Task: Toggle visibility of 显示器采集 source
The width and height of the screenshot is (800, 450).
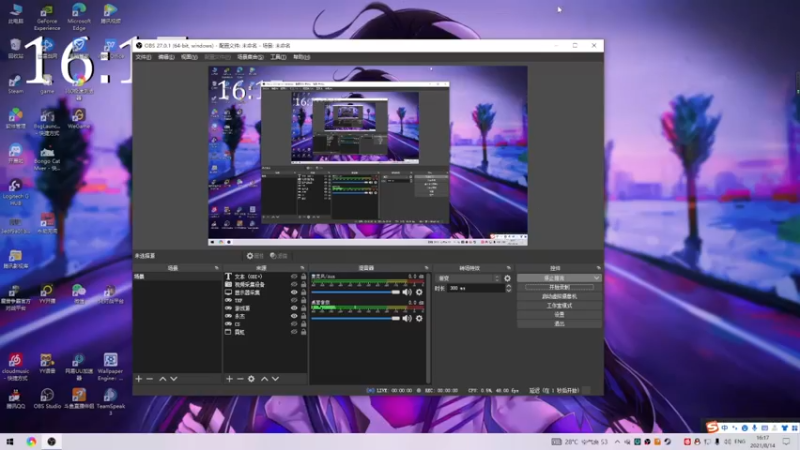Action: (294, 292)
